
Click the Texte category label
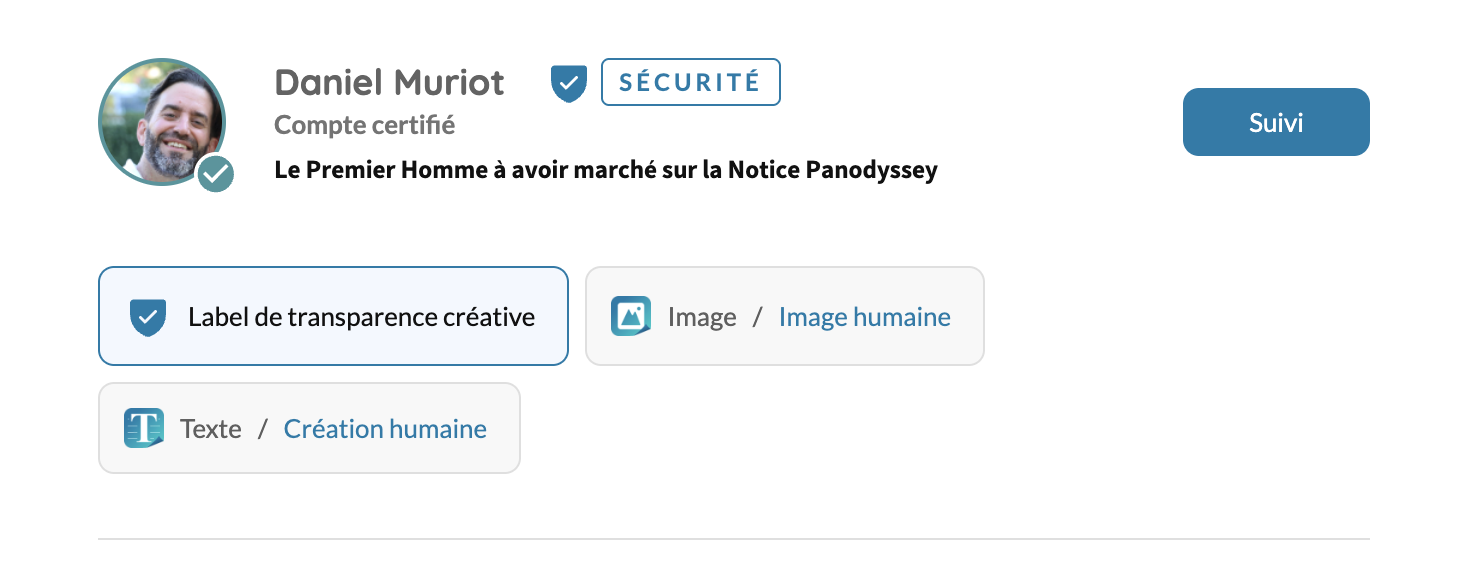(x=211, y=429)
